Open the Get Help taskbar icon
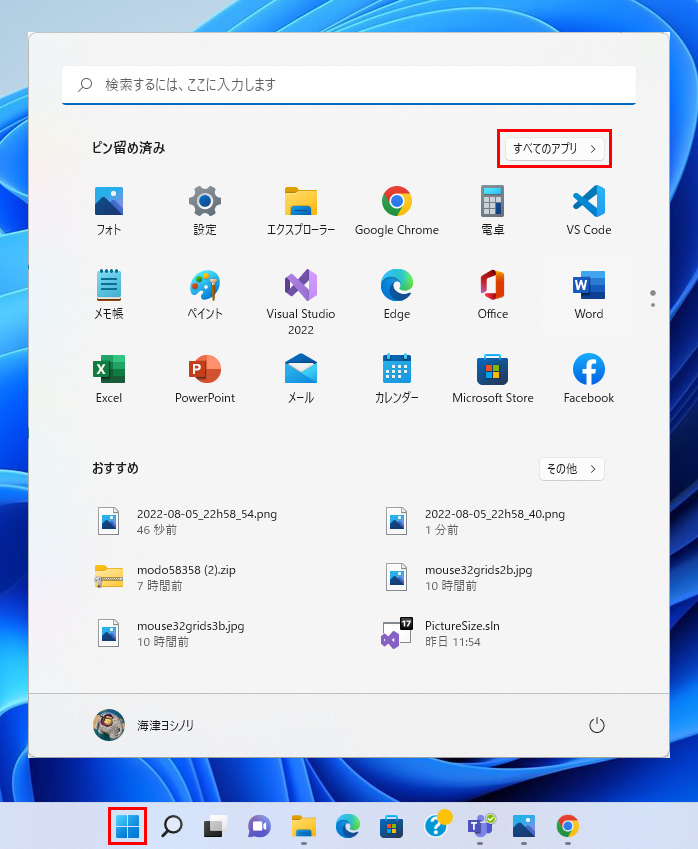The width and height of the screenshot is (698, 849). [x=436, y=825]
